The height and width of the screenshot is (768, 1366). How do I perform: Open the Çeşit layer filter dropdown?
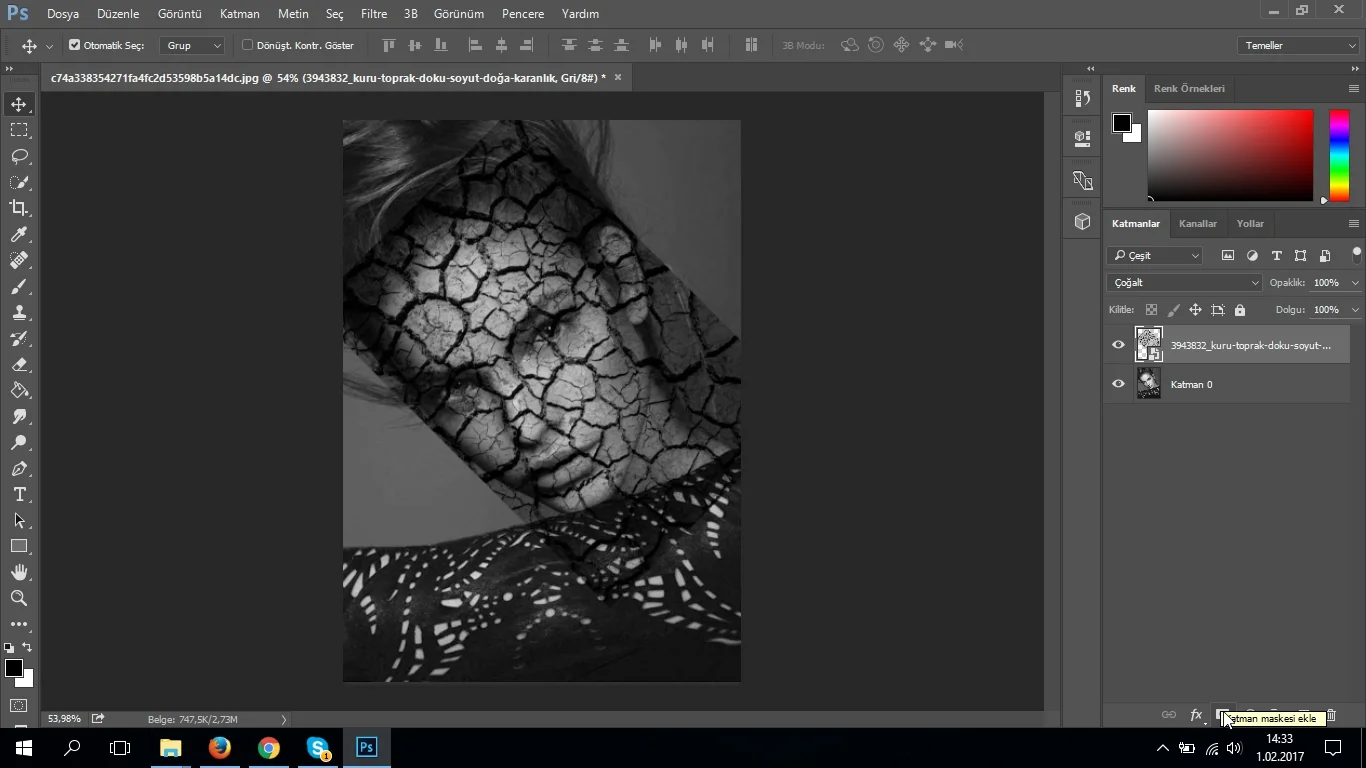point(1155,256)
